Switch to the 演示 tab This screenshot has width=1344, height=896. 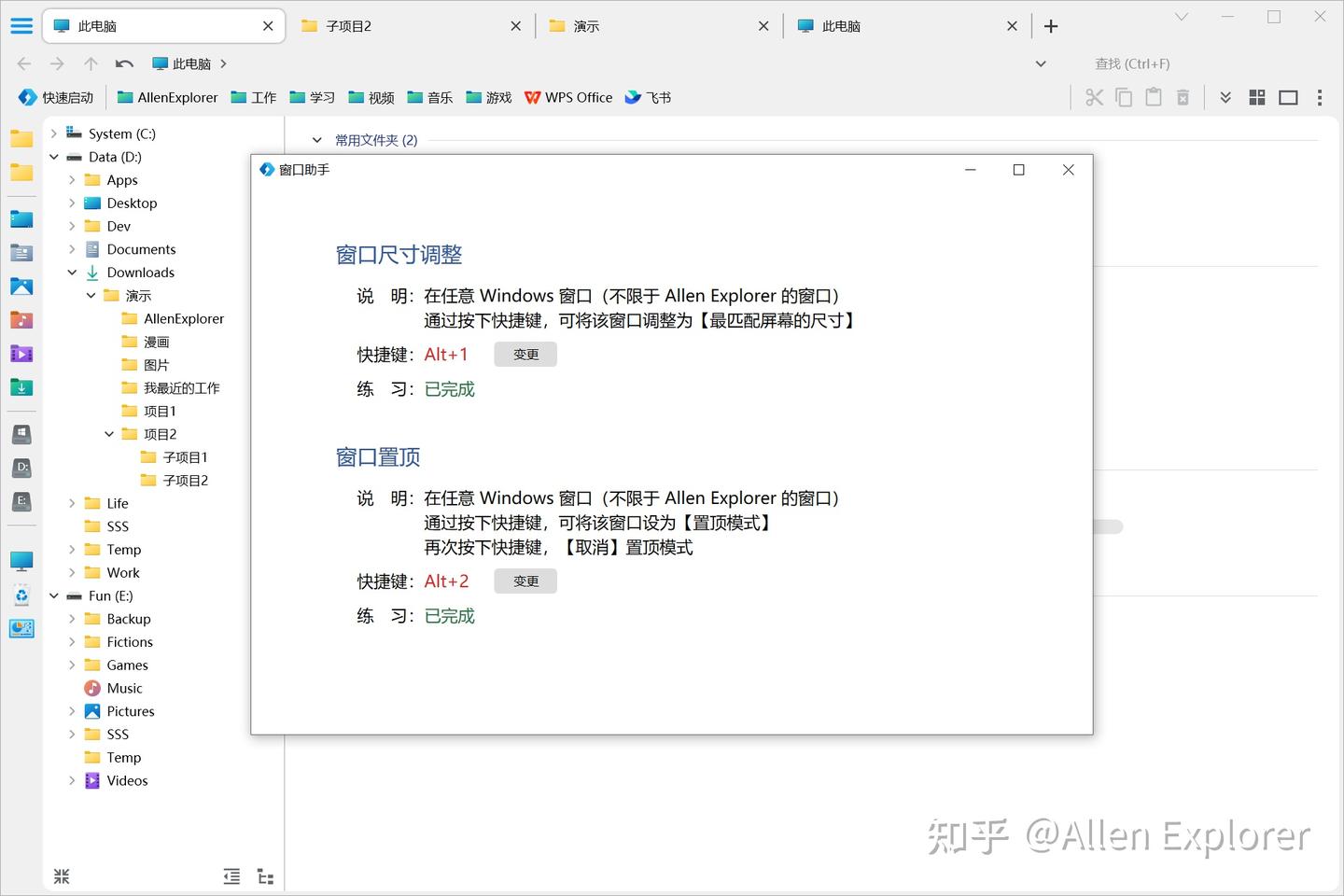(584, 25)
